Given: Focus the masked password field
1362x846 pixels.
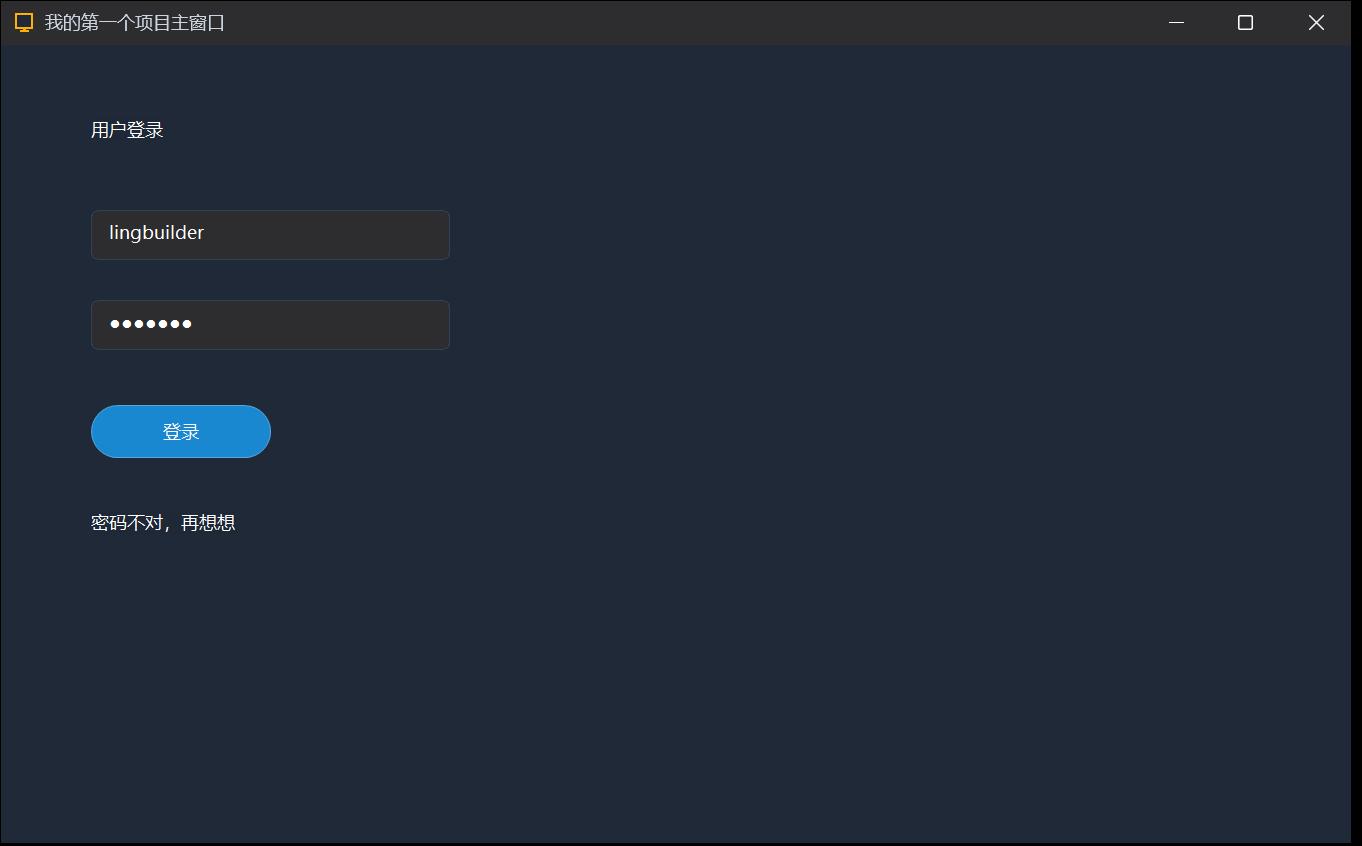Looking at the screenshot, I should (x=270, y=325).
